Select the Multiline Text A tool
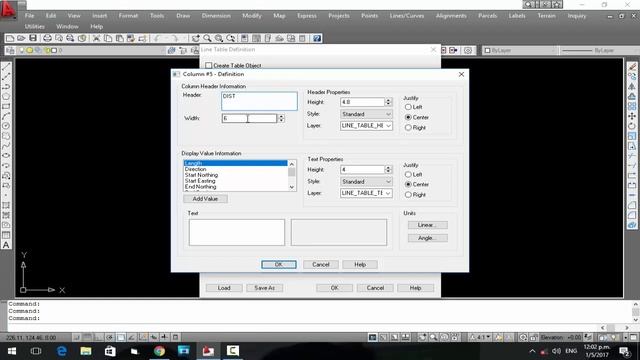Viewport: 640px width, 360px height. pyautogui.click(x=6, y=245)
